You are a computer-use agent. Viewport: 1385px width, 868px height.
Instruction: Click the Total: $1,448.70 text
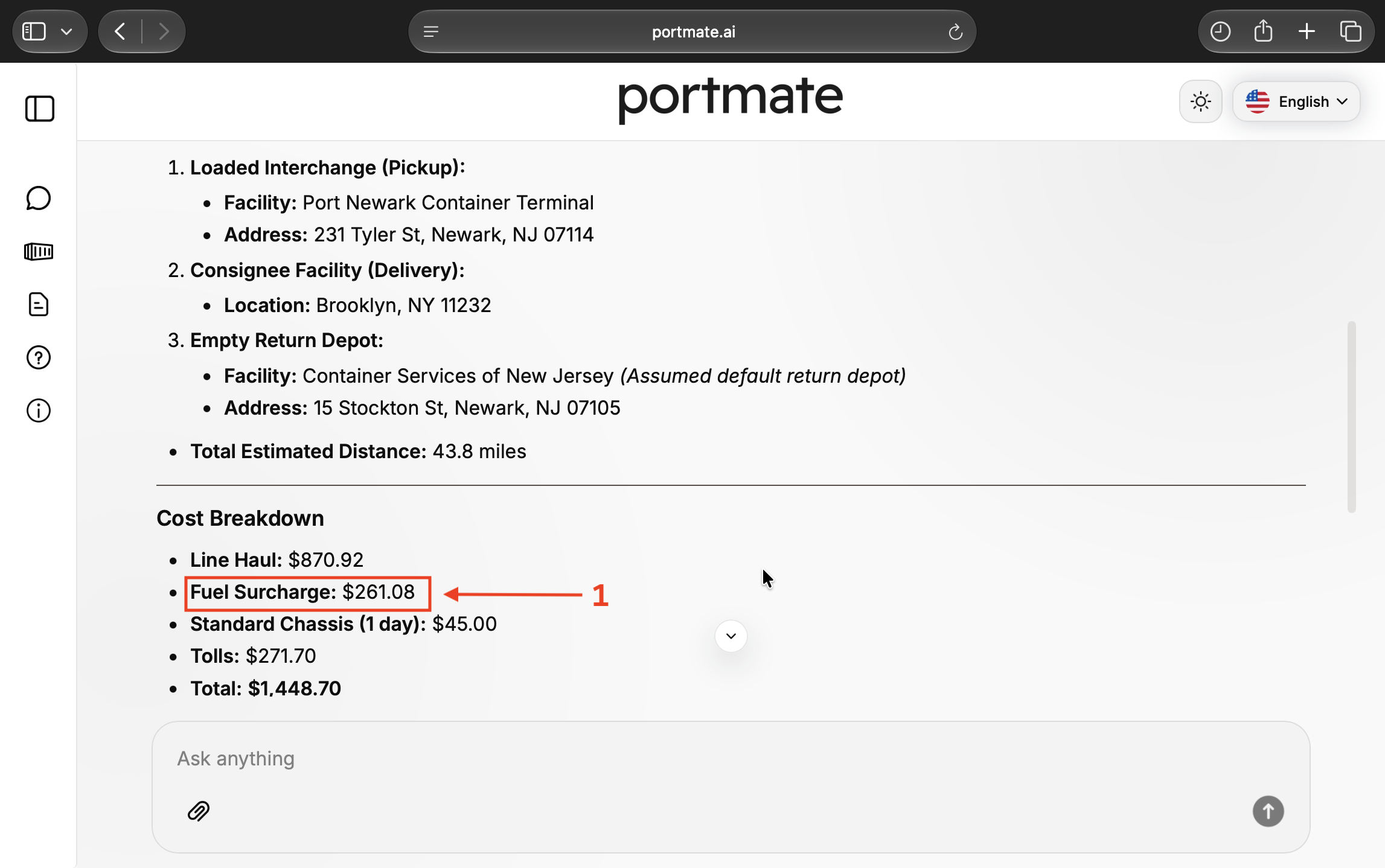(266, 688)
